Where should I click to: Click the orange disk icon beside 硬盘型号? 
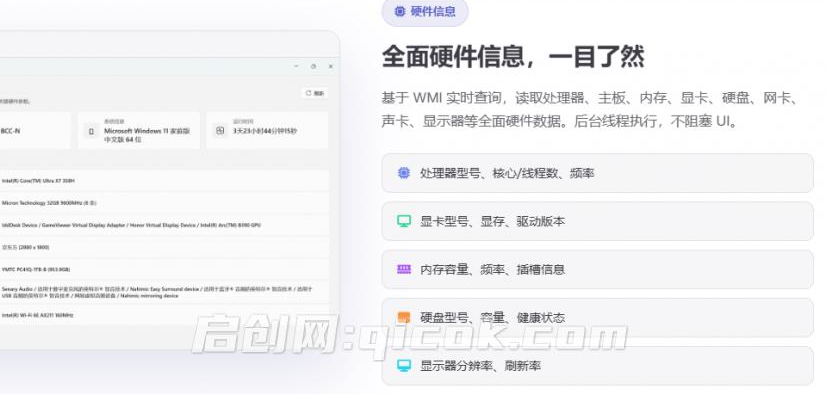pyautogui.click(x=404, y=317)
